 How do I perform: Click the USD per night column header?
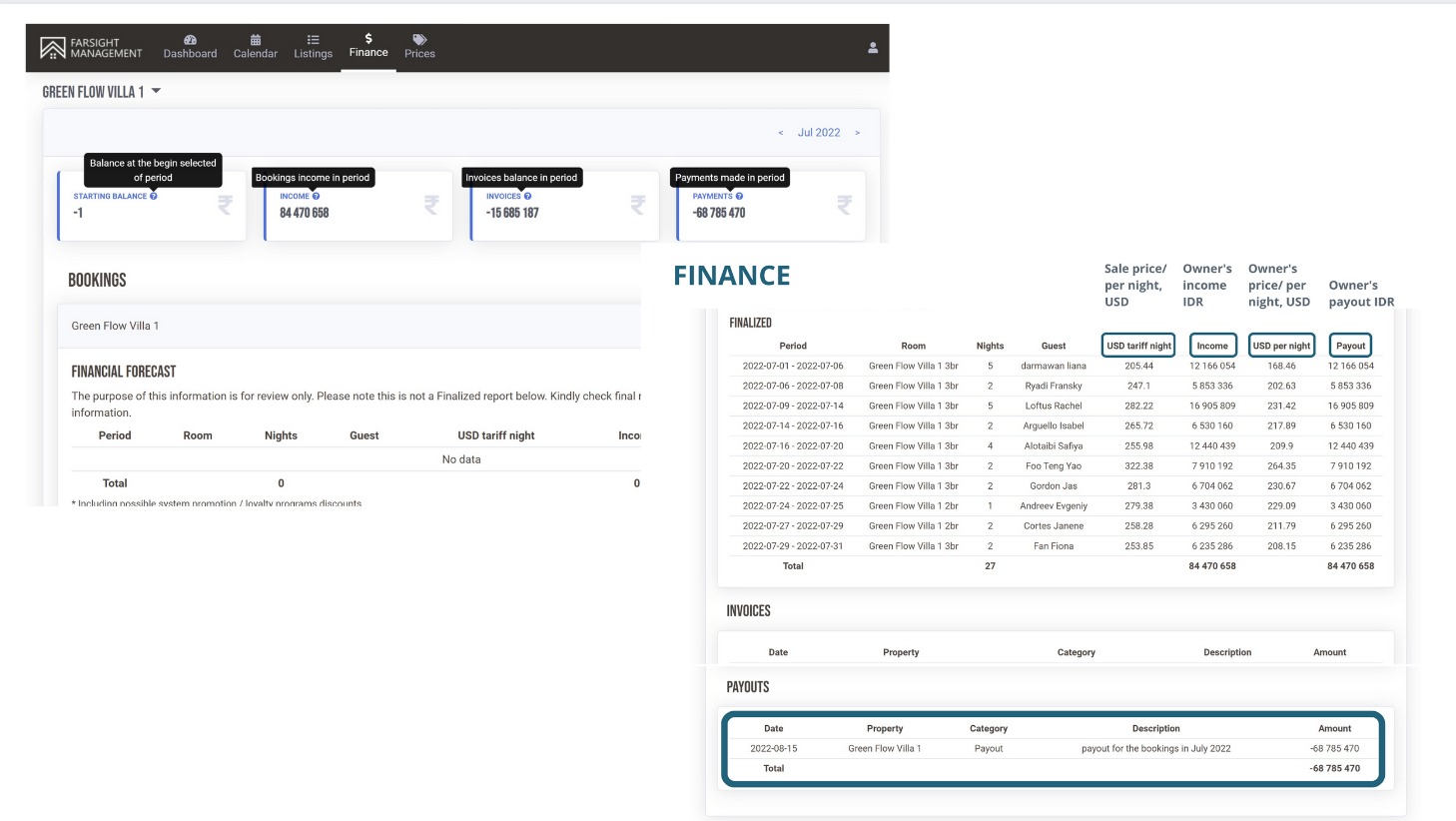[1281, 346]
